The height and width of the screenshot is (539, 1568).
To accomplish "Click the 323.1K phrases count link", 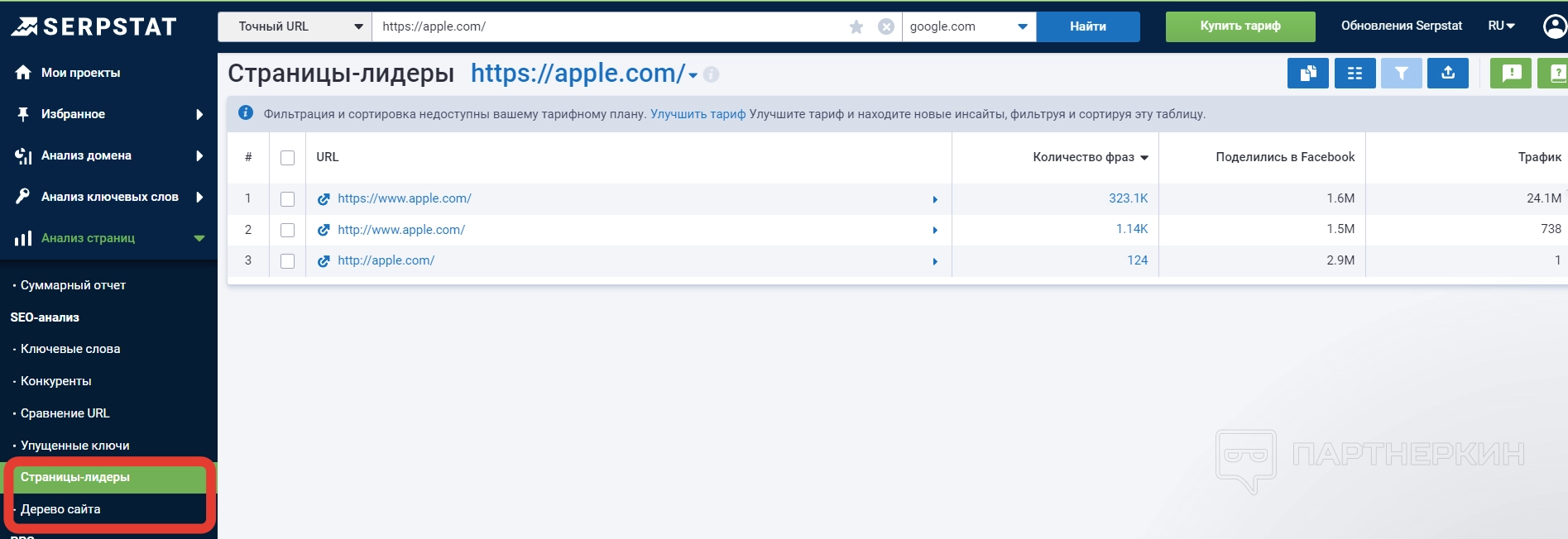I will 1129,198.
